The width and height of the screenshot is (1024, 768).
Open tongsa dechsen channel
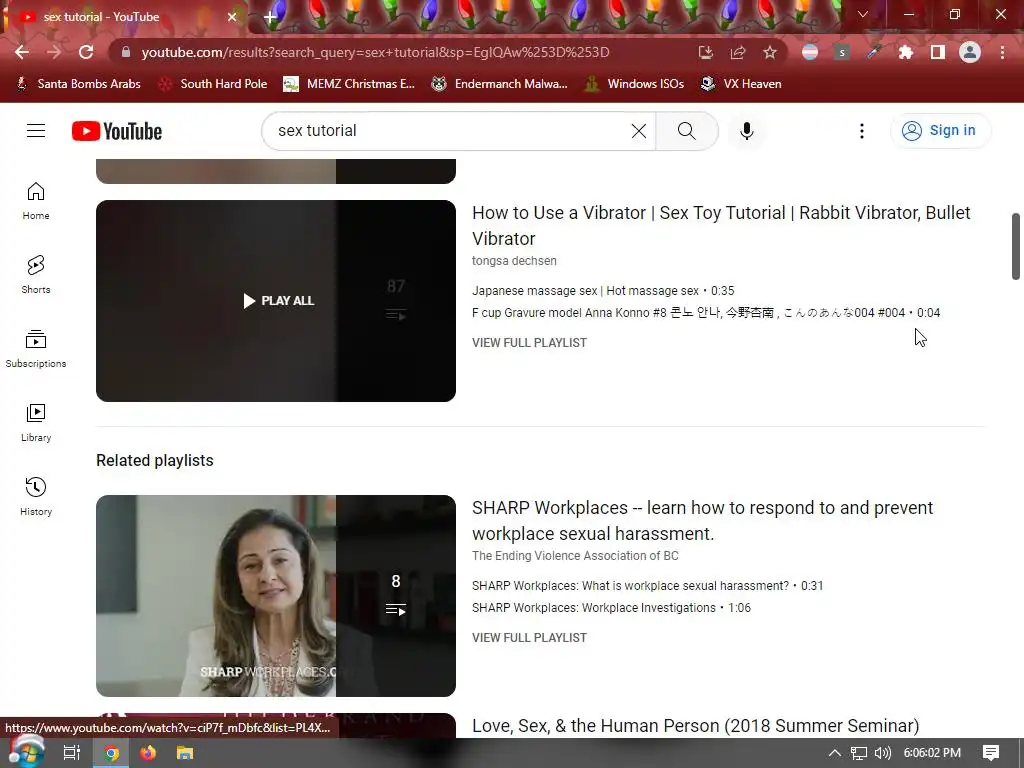click(x=515, y=261)
